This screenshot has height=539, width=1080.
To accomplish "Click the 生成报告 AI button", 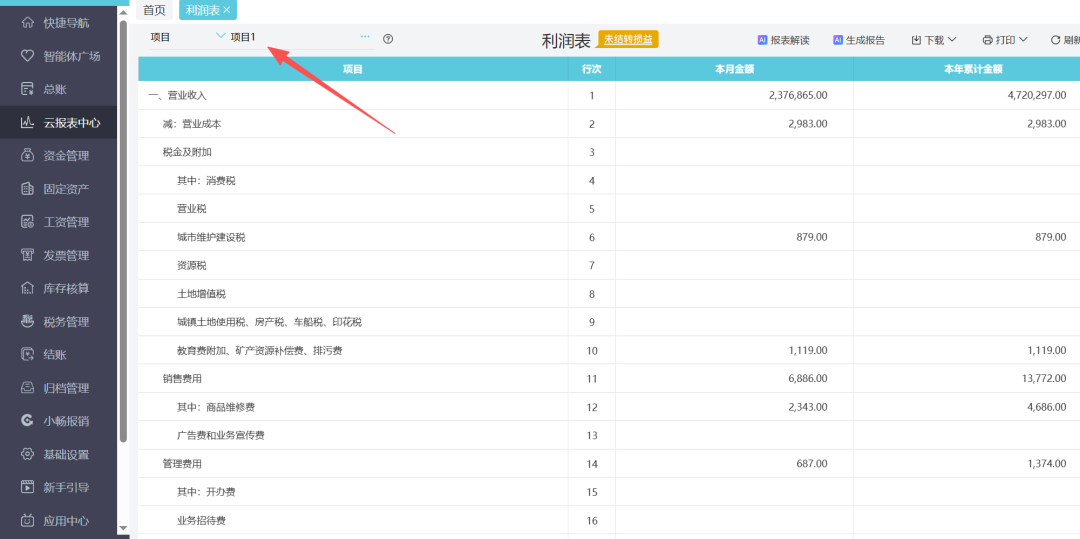I will coord(858,40).
